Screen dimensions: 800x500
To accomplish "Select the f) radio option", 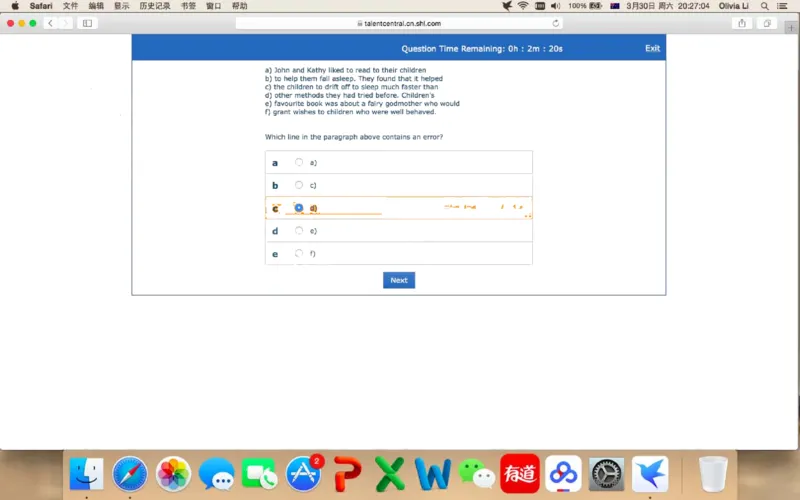I will (299, 254).
